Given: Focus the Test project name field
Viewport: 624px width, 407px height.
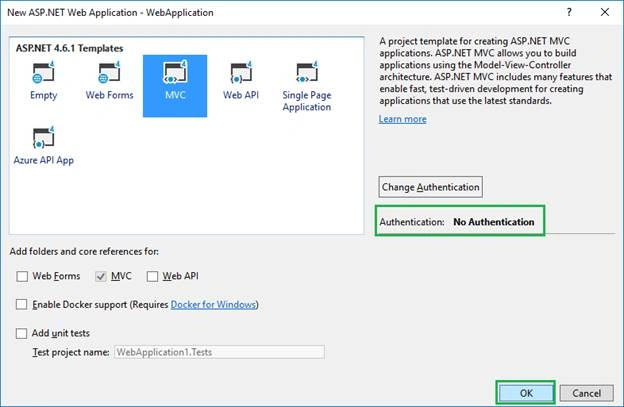Looking at the screenshot, I should [x=219, y=352].
